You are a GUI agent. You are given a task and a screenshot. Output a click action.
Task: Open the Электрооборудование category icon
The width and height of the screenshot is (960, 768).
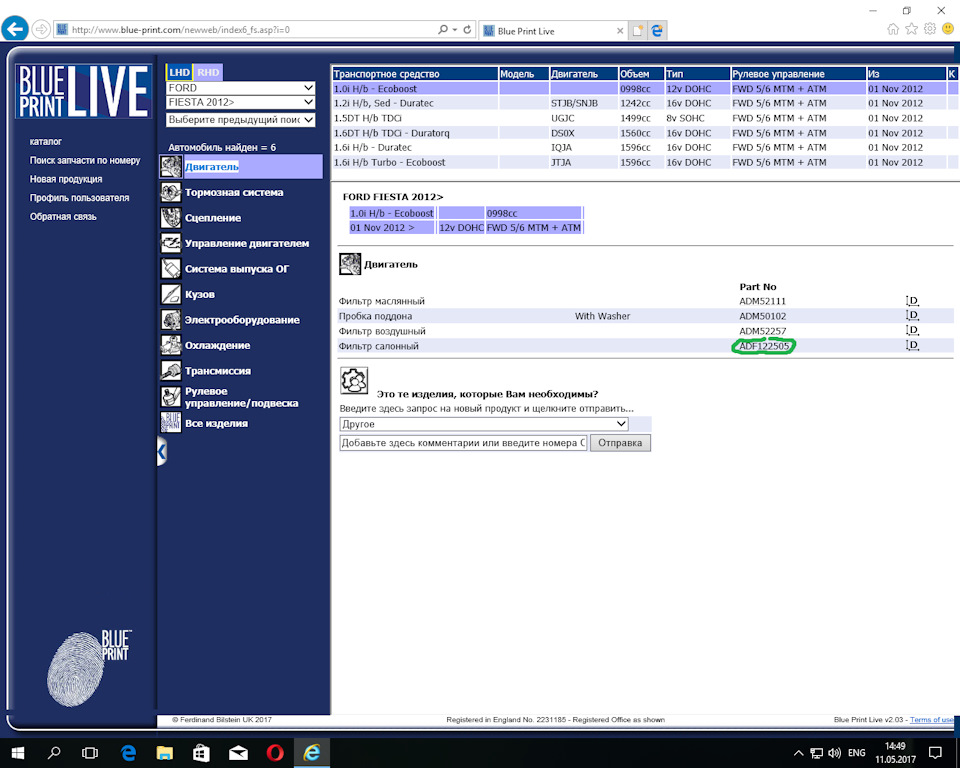[171, 320]
